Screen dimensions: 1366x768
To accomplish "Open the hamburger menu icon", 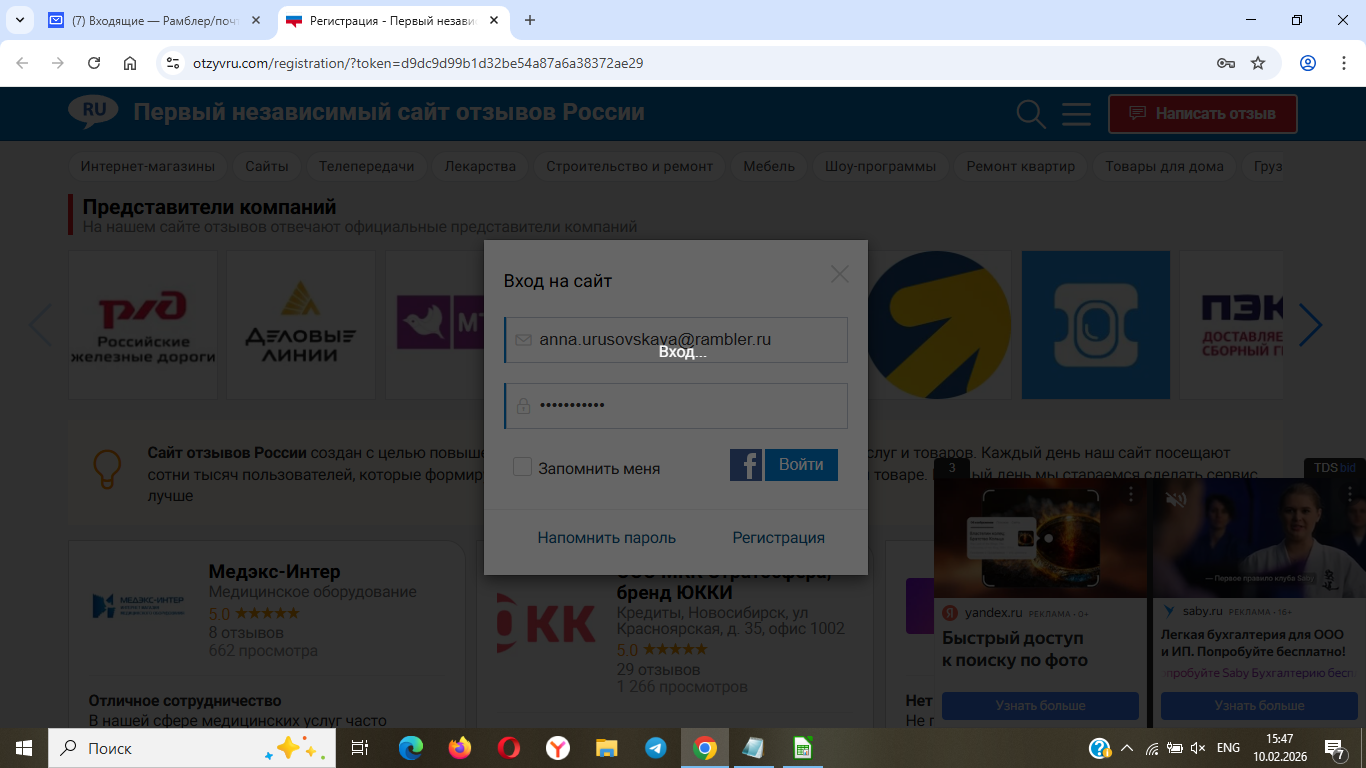I will pyautogui.click(x=1076, y=114).
